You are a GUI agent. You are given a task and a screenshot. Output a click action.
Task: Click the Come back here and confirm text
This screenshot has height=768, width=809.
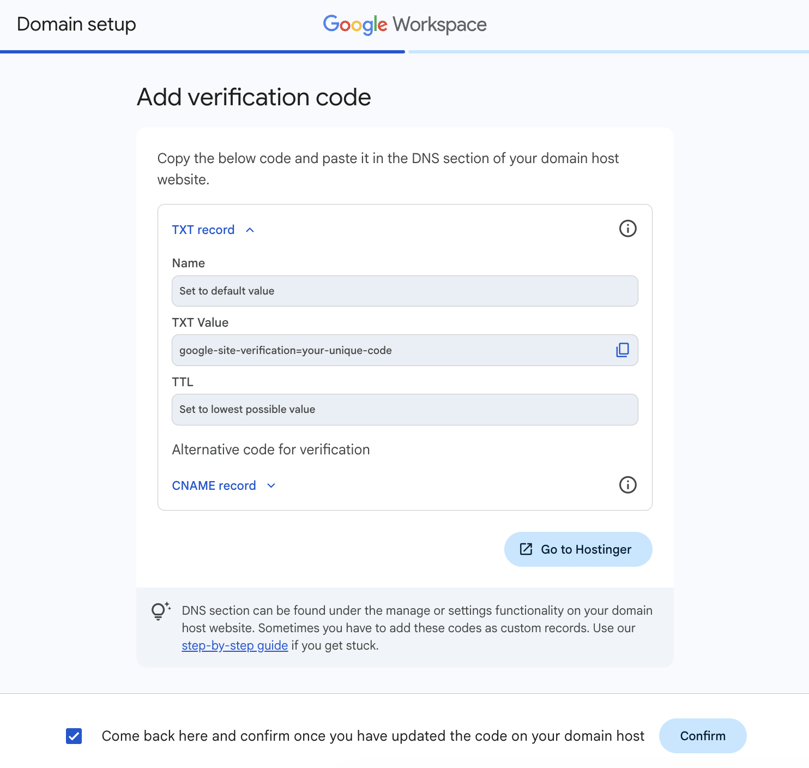pos(373,736)
